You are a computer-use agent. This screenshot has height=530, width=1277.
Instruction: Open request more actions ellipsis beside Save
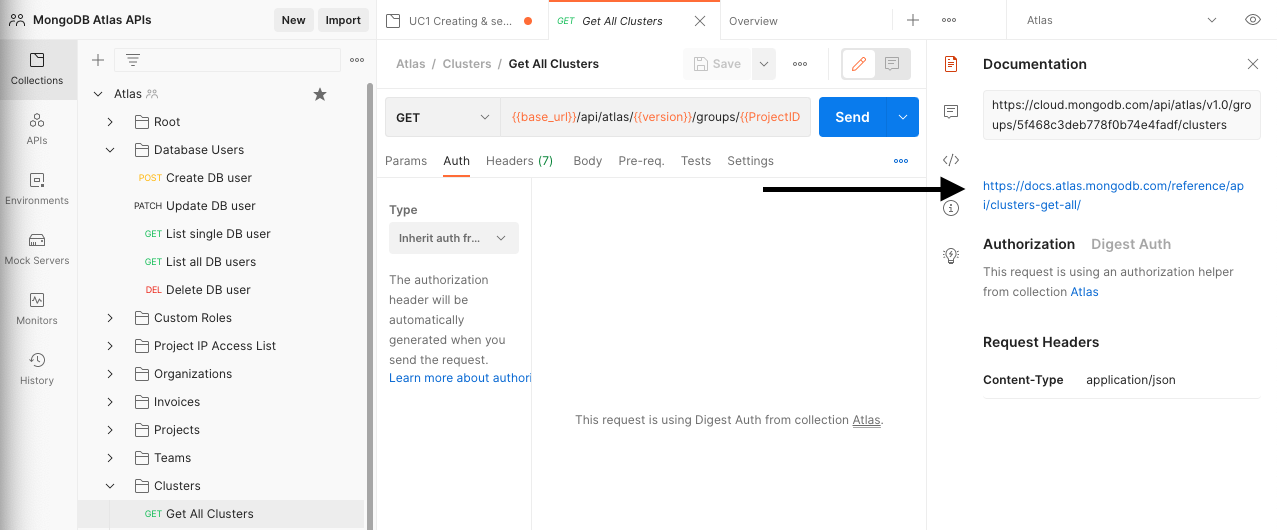pyautogui.click(x=800, y=64)
